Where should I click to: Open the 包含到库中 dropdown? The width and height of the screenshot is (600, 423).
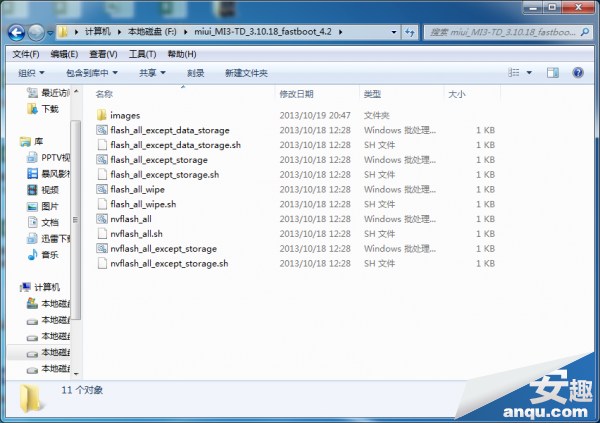[x=91, y=73]
